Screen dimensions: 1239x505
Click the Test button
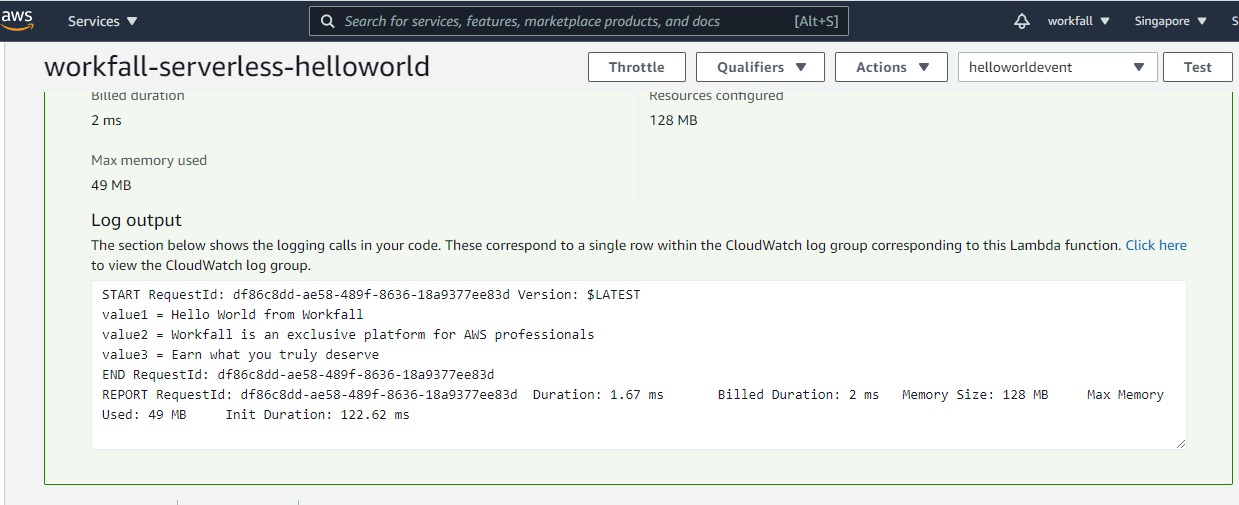[1197, 67]
